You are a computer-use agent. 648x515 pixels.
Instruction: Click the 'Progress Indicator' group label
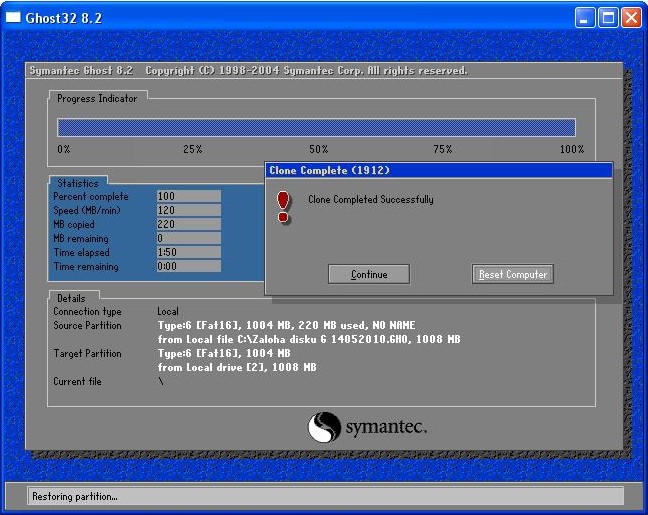pyautogui.click(x=97, y=98)
